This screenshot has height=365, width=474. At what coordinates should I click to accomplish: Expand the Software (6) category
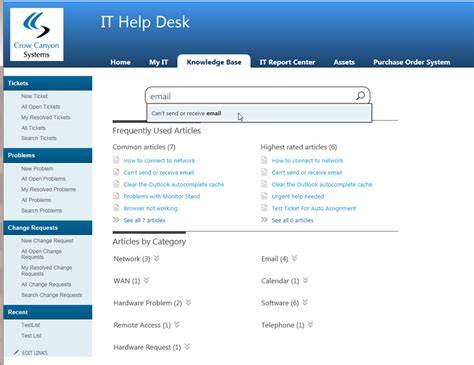(305, 302)
